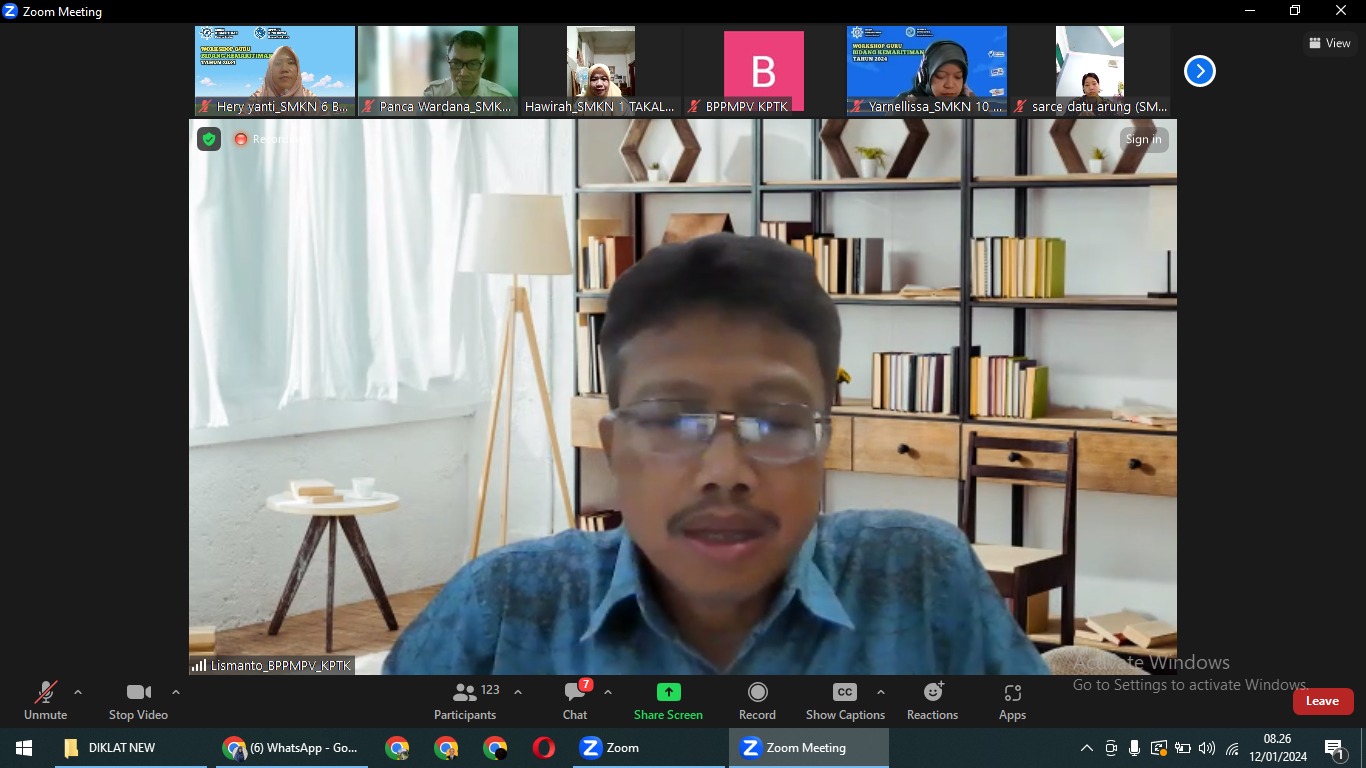This screenshot has height=768, width=1366.
Task: Stop the camera video
Action: point(138,700)
